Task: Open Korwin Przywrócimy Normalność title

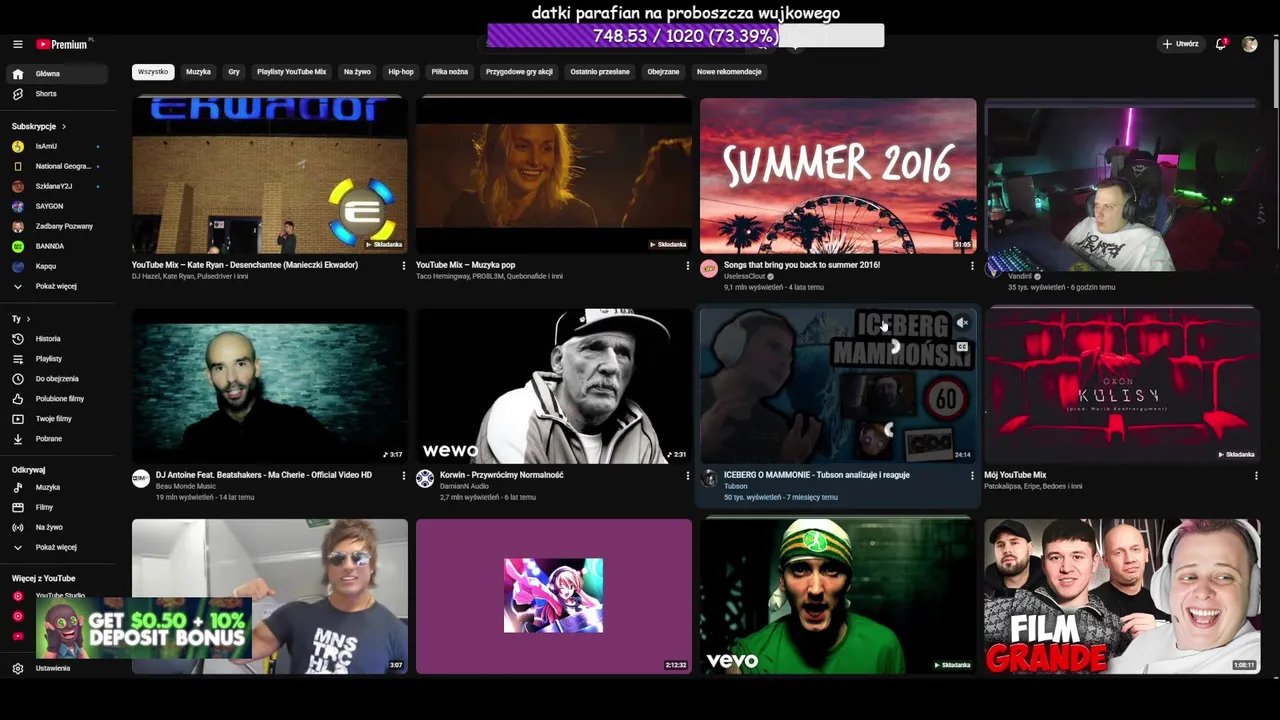Action: (502, 475)
